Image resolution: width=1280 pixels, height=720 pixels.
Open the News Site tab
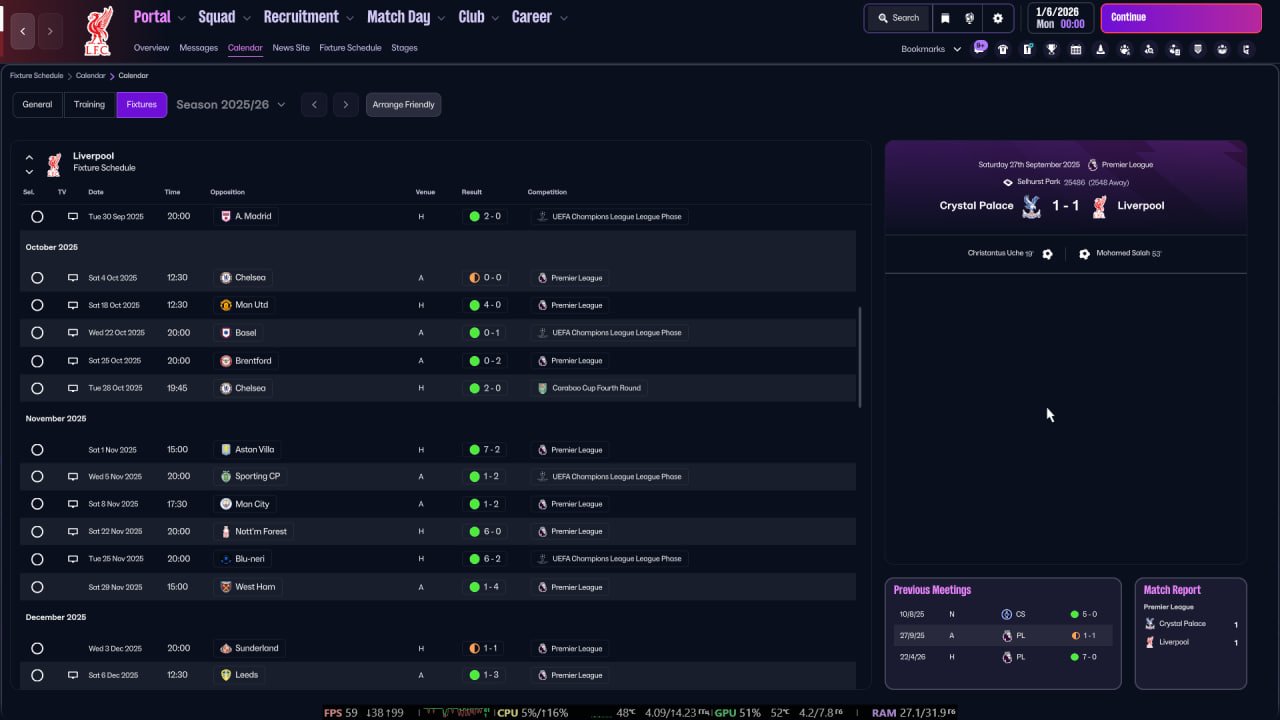pyautogui.click(x=291, y=48)
